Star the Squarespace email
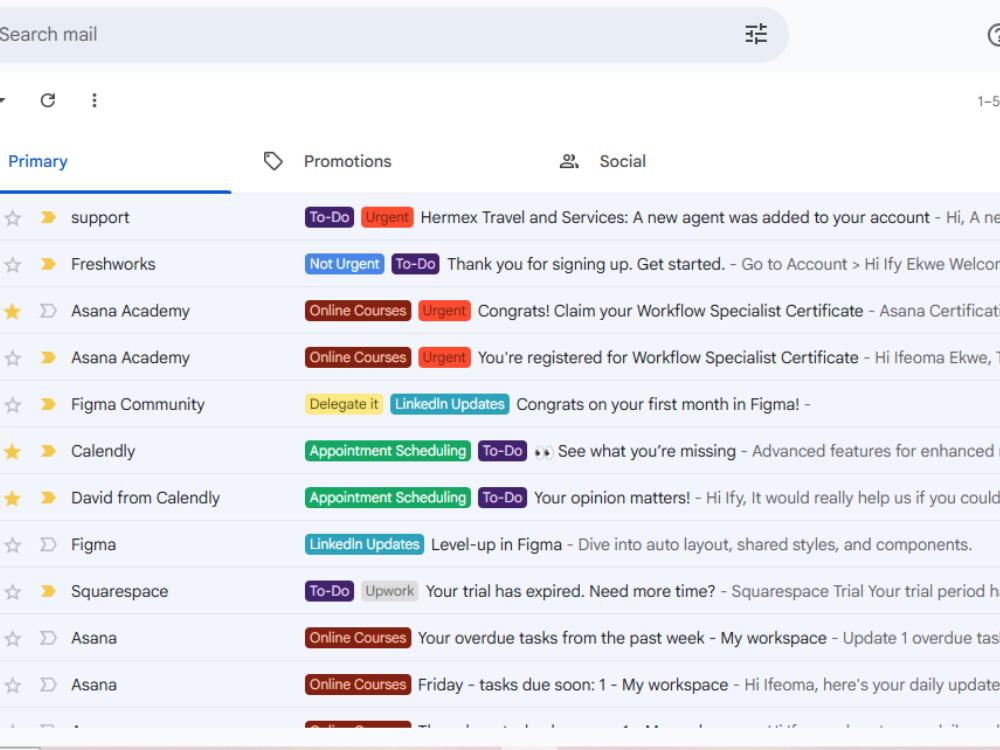This screenshot has width=1000, height=750. 13,592
